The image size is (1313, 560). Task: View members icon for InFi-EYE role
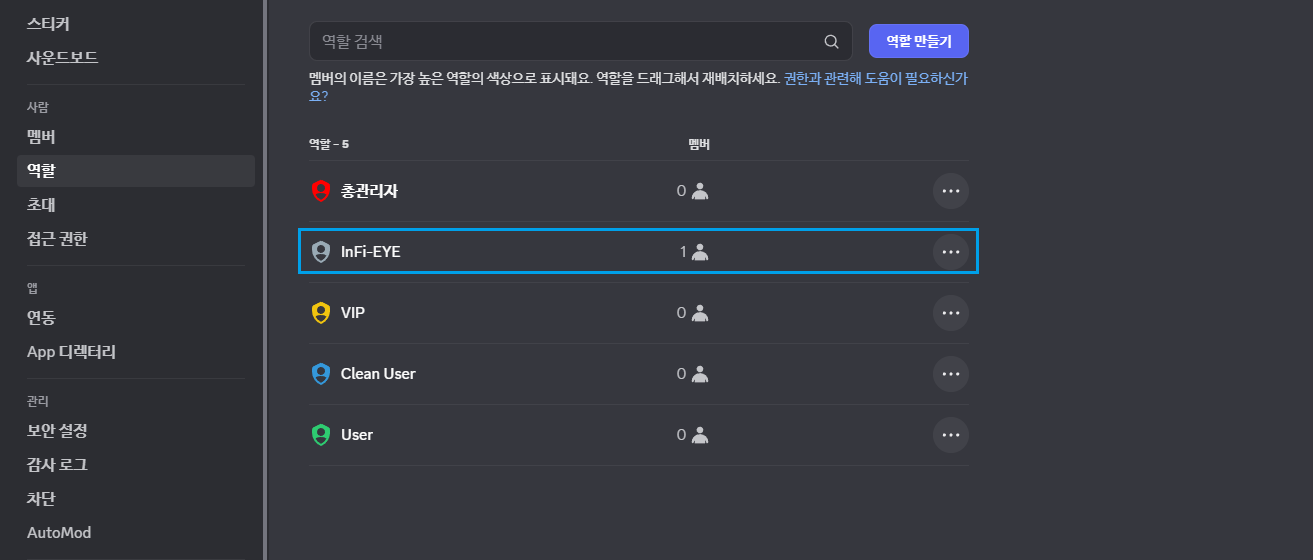pyautogui.click(x=700, y=252)
